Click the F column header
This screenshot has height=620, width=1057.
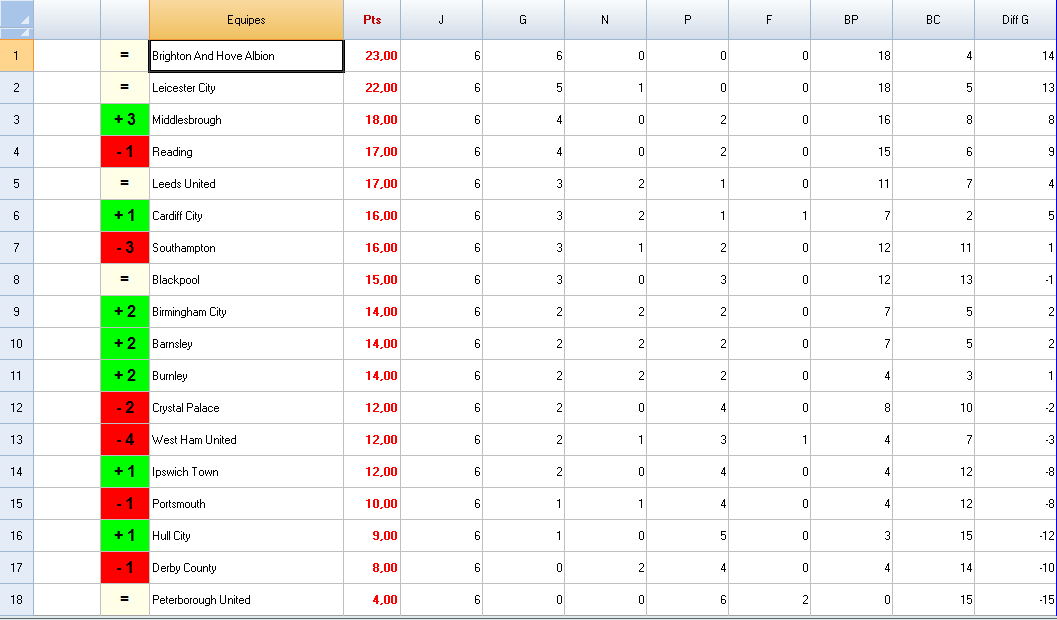[x=769, y=20]
